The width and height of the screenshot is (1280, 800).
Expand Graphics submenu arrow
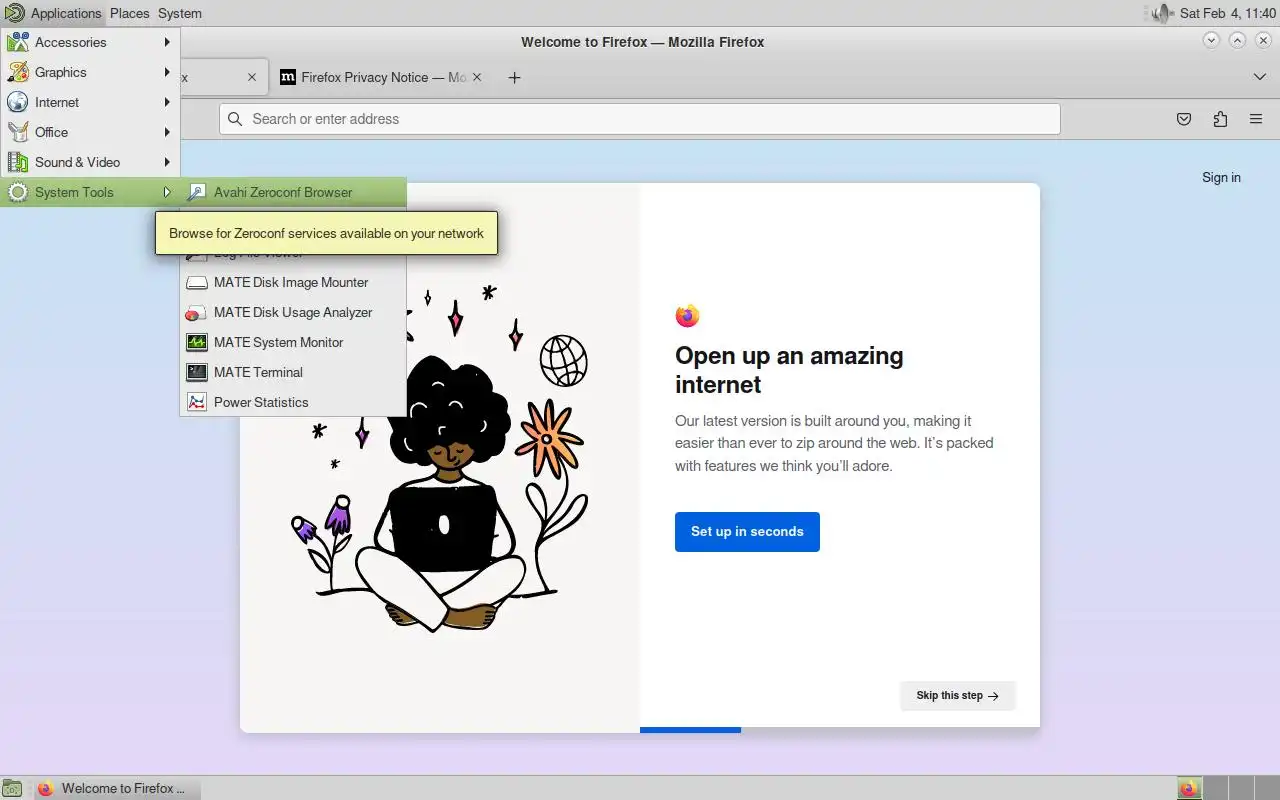pos(167,72)
